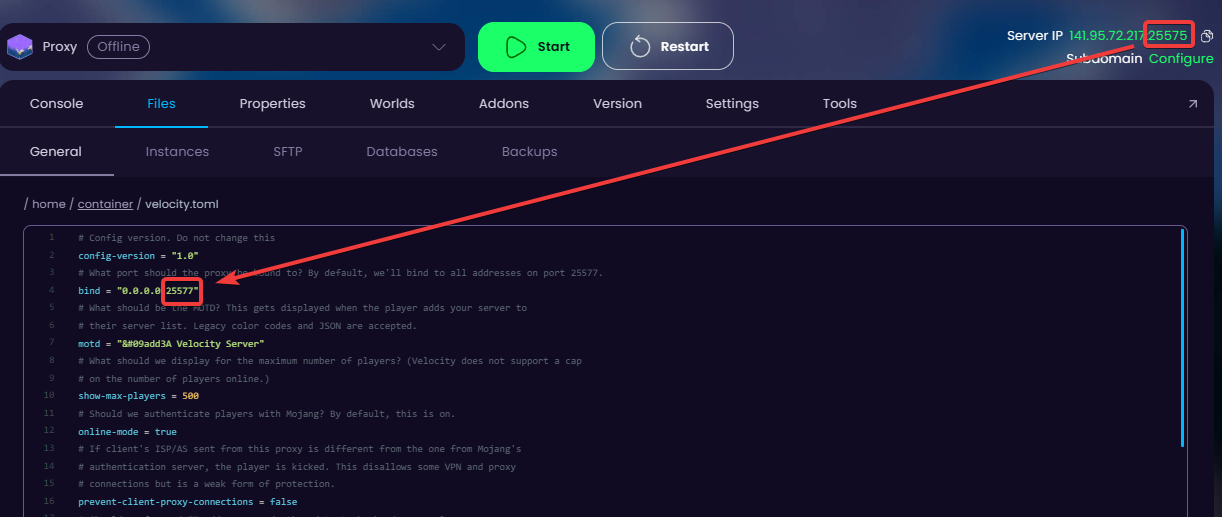
Task: Click the prevent-client-proxy-connections = false line
Action: click(187, 502)
